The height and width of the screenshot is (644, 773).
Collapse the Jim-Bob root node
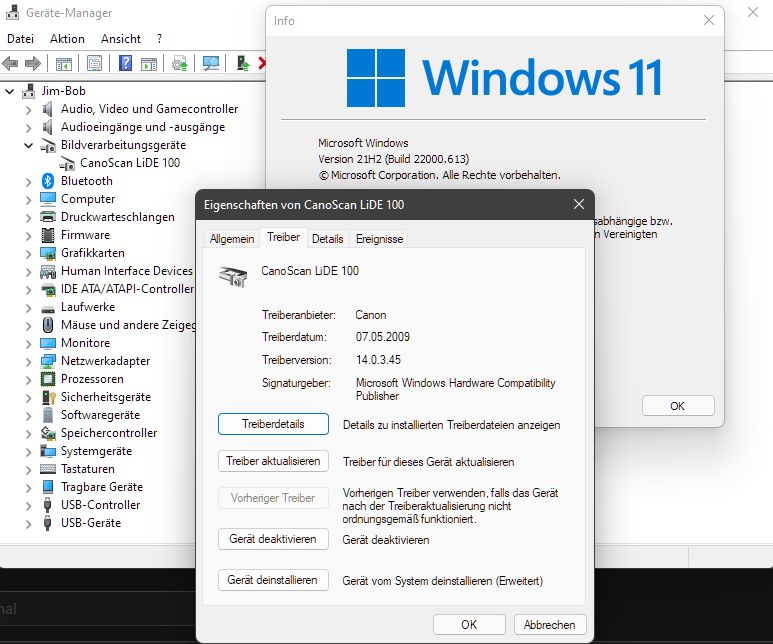(9, 91)
